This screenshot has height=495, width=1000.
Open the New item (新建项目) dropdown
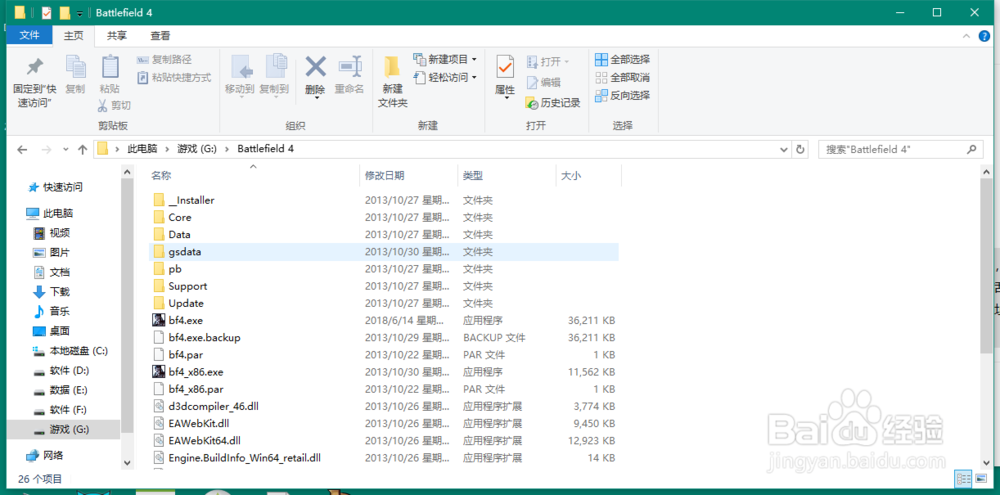pos(445,59)
